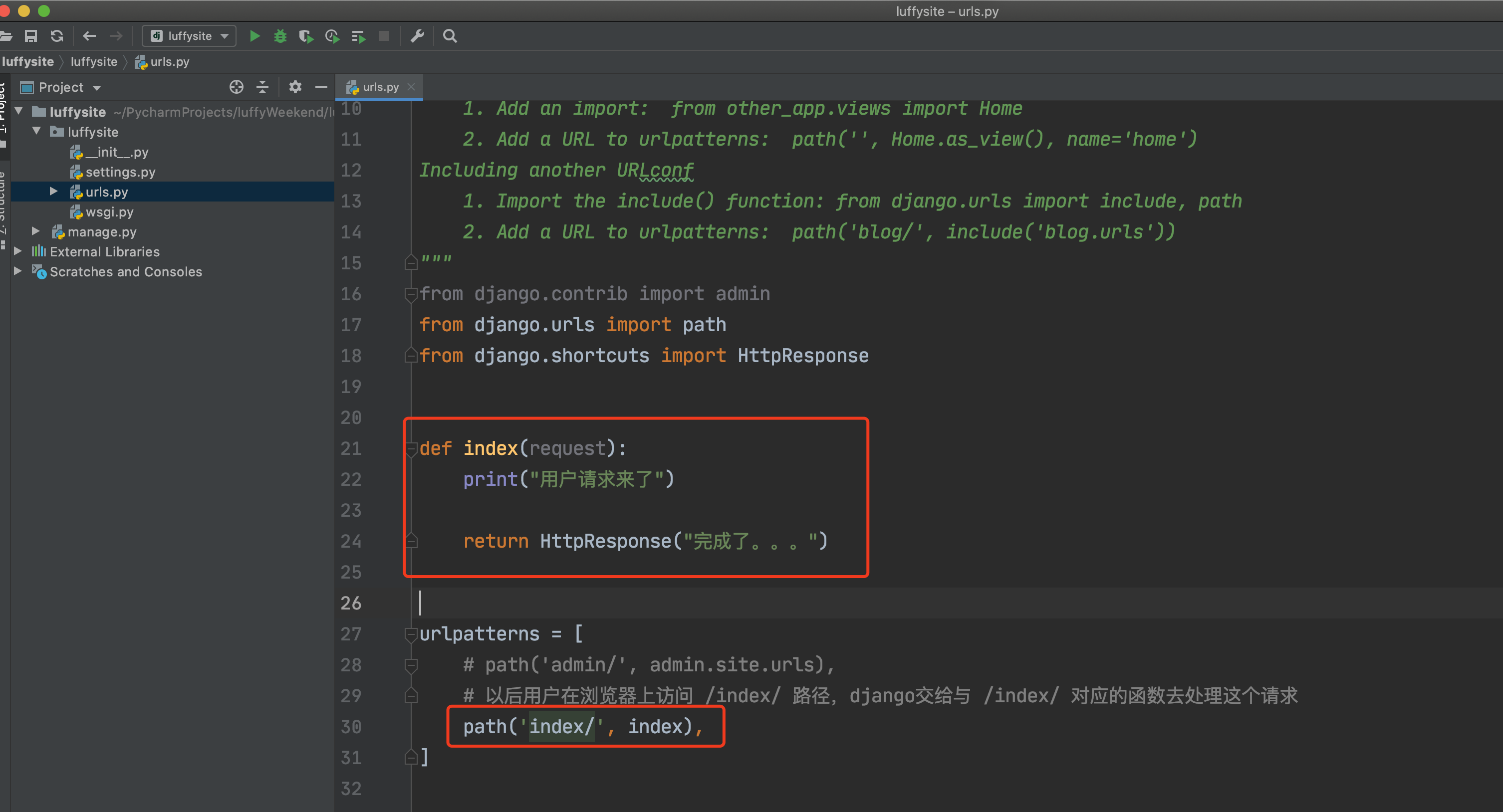
Task: Expand the External Libraries node
Action: pos(17,251)
